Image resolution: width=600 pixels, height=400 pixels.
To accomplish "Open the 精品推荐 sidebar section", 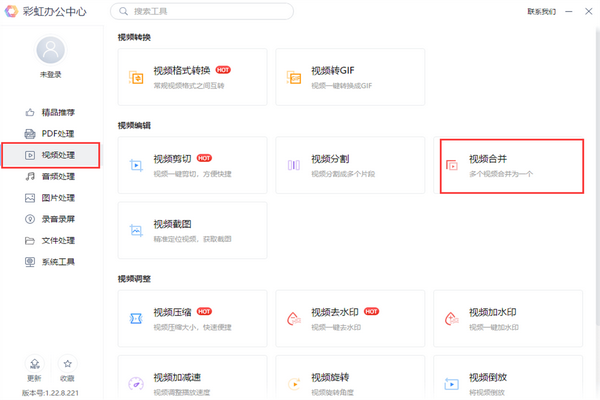I will coord(51,112).
